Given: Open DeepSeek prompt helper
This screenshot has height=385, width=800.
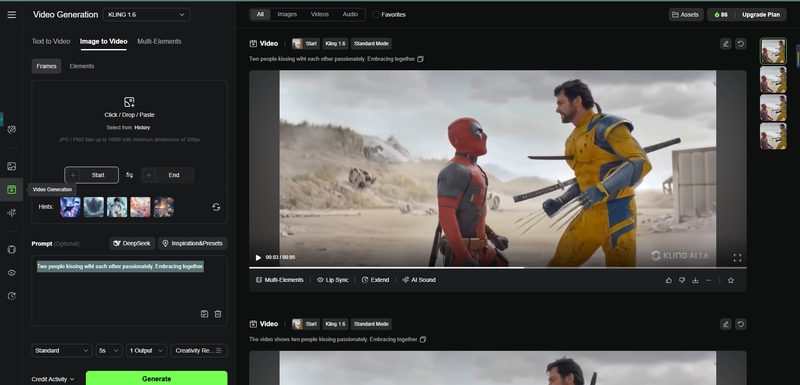Looking at the screenshot, I should tap(132, 244).
